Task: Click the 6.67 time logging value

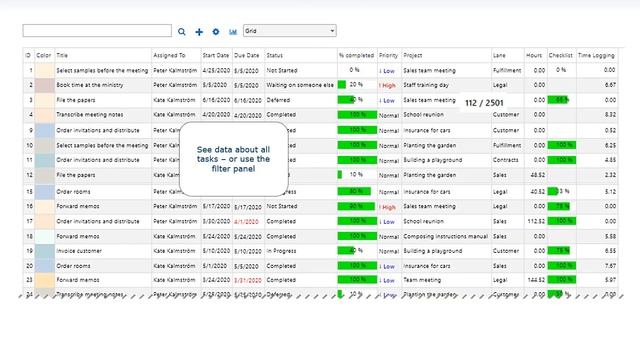Action: pos(610,85)
